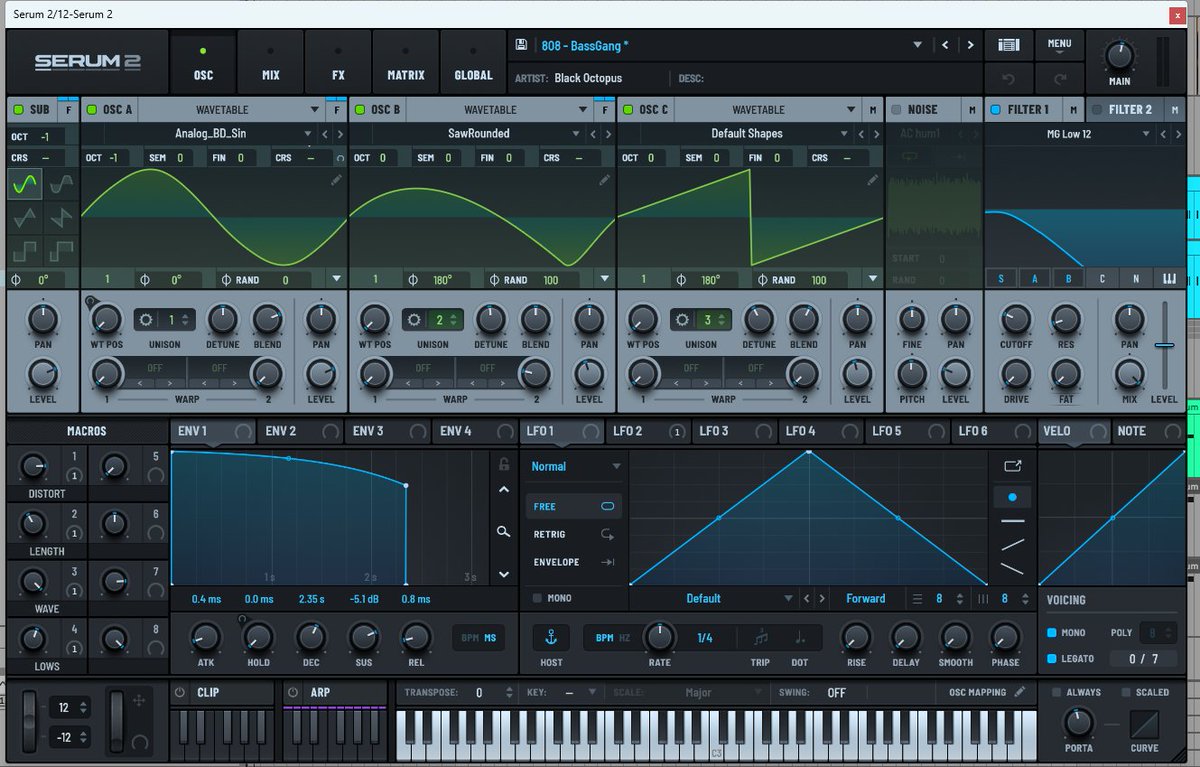Open OSC A unison gear settings
Screen dimensions: 1200x767
pos(146,320)
